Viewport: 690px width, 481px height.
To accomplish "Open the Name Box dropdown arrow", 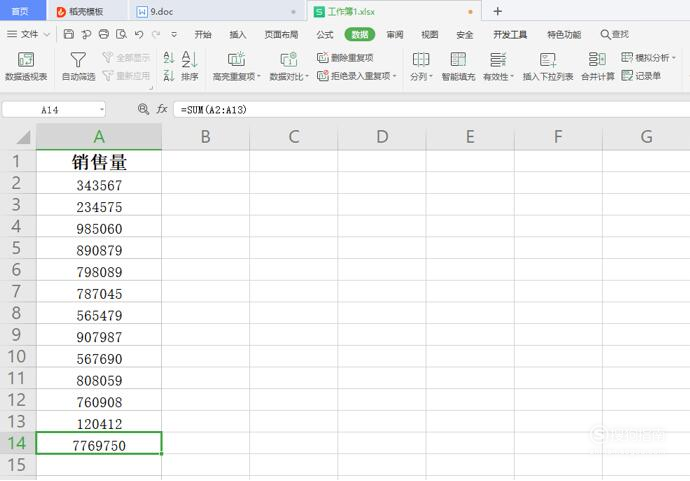I will click(x=102, y=109).
